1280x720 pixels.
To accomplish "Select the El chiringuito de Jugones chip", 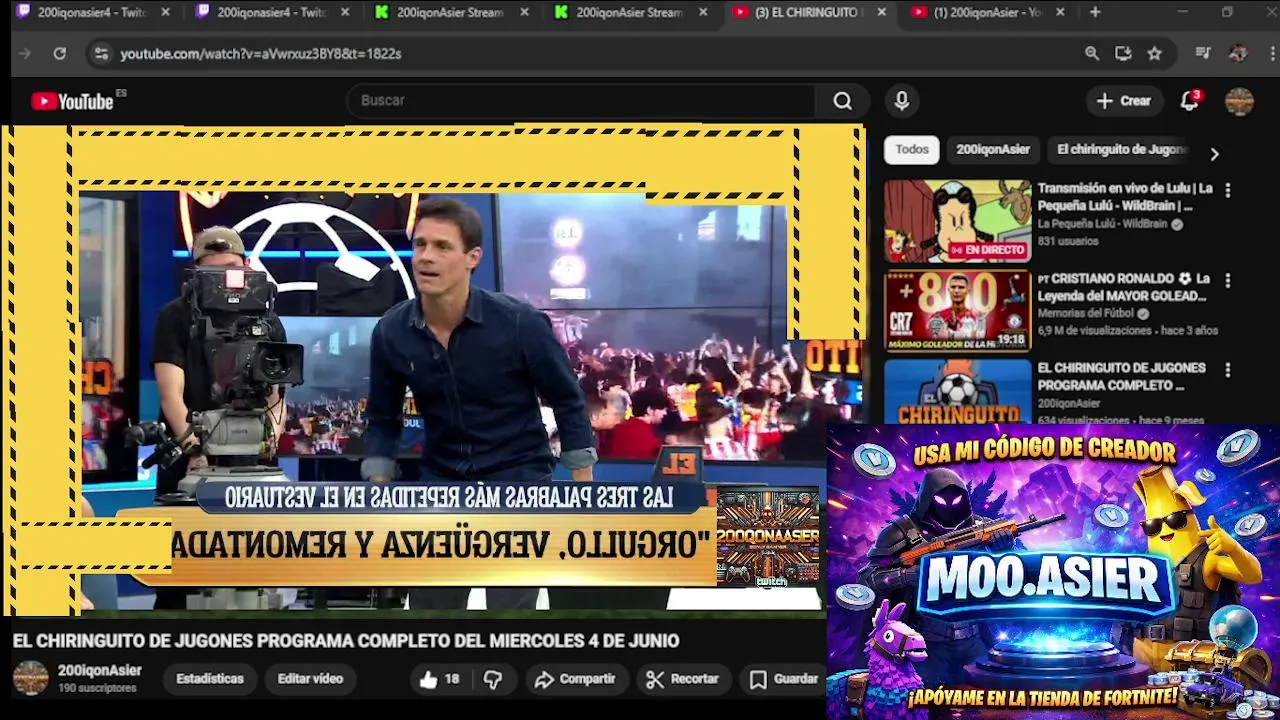I will (x=1121, y=149).
